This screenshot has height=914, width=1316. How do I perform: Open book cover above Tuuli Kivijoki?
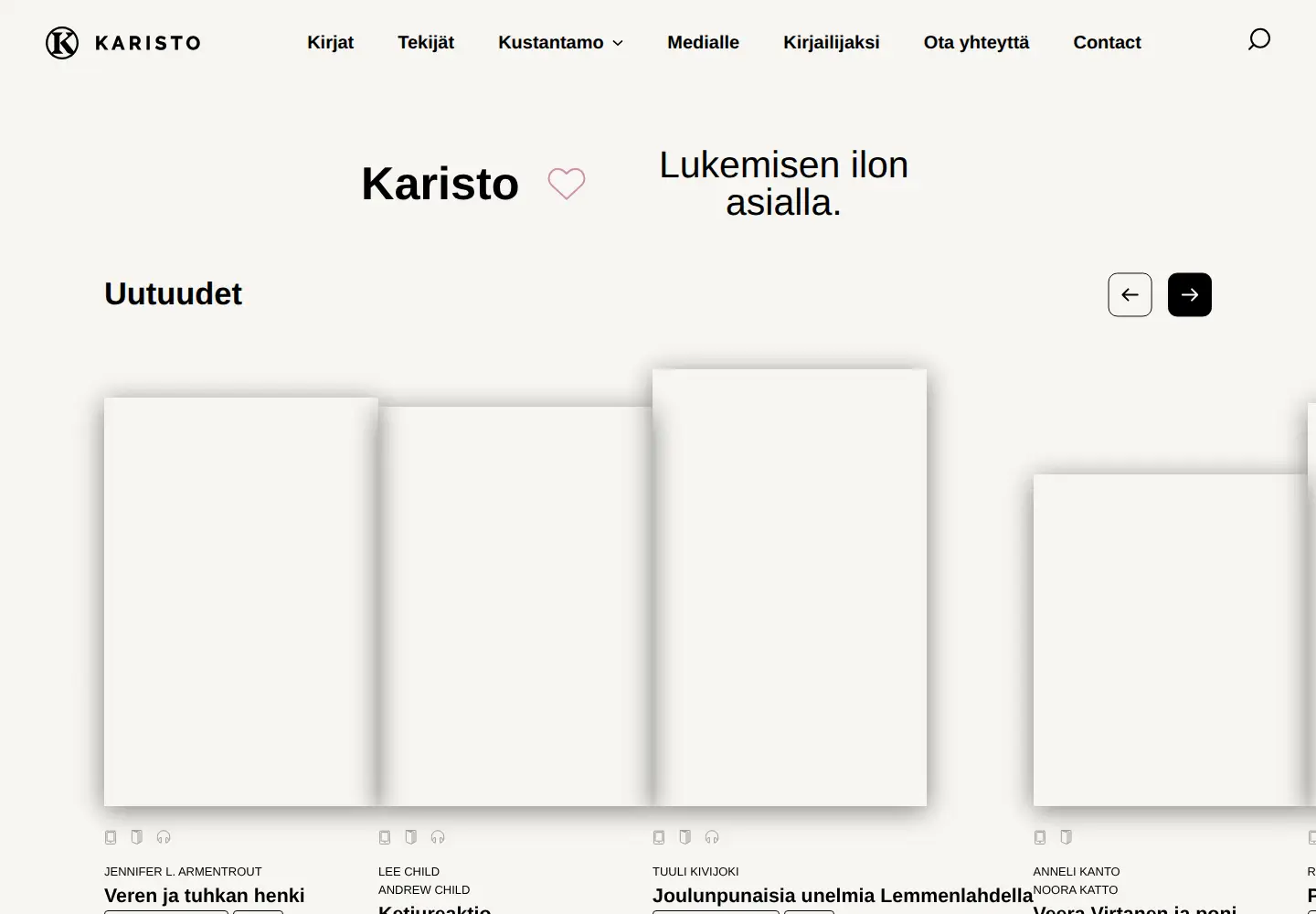[790, 588]
